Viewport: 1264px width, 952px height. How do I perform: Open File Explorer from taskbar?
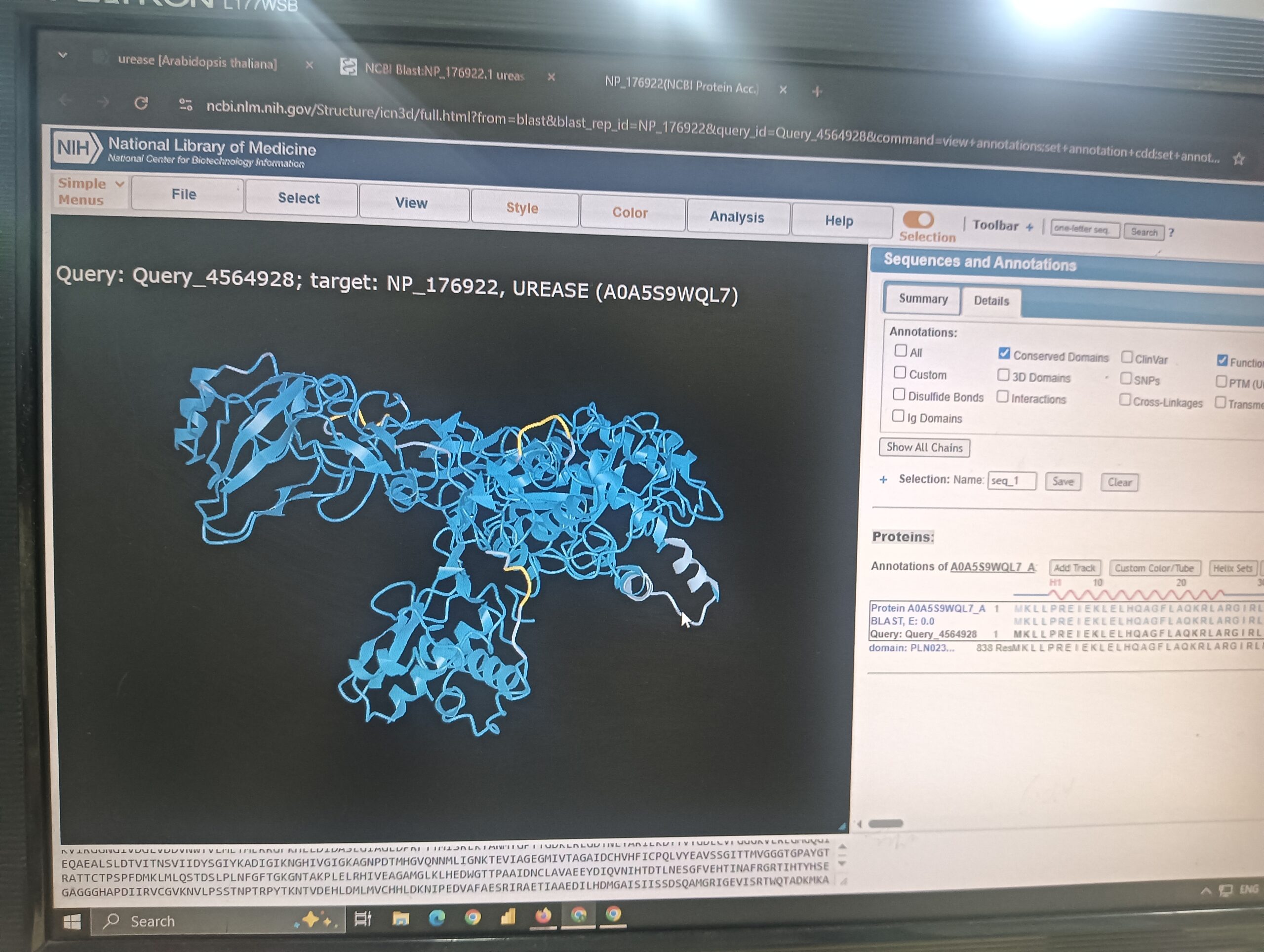coord(400,918)
